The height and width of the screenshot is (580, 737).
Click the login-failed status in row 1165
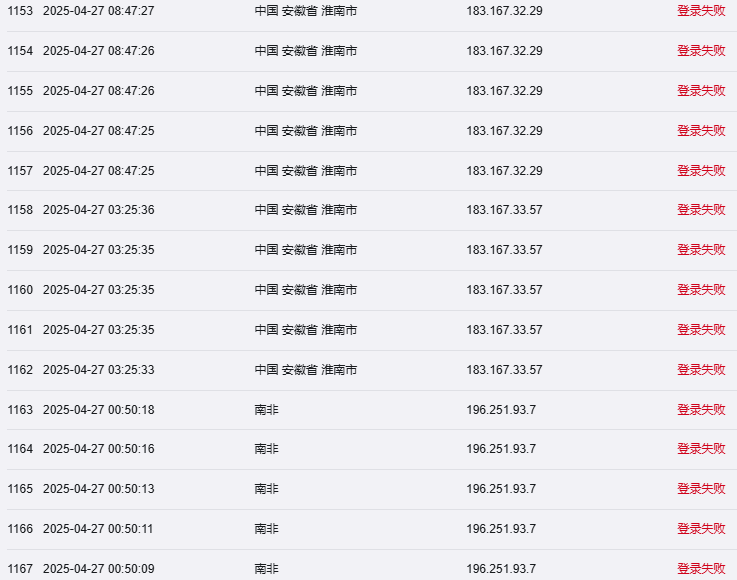[701, 489]
